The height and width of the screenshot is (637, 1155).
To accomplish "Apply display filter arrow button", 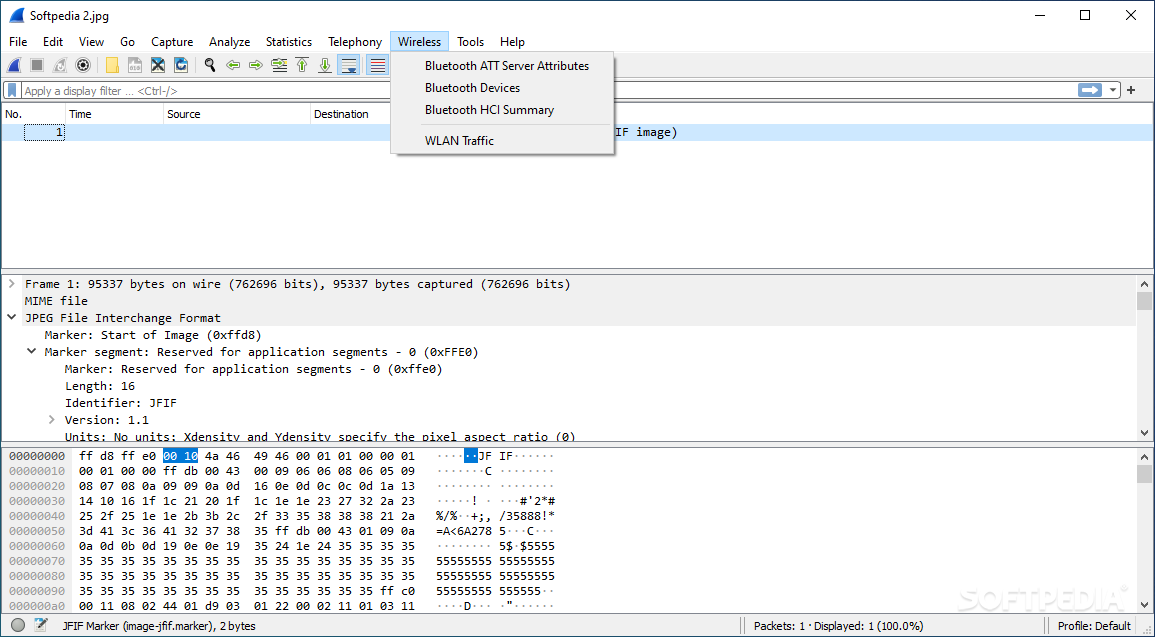I will click(x=1089, y=90).
